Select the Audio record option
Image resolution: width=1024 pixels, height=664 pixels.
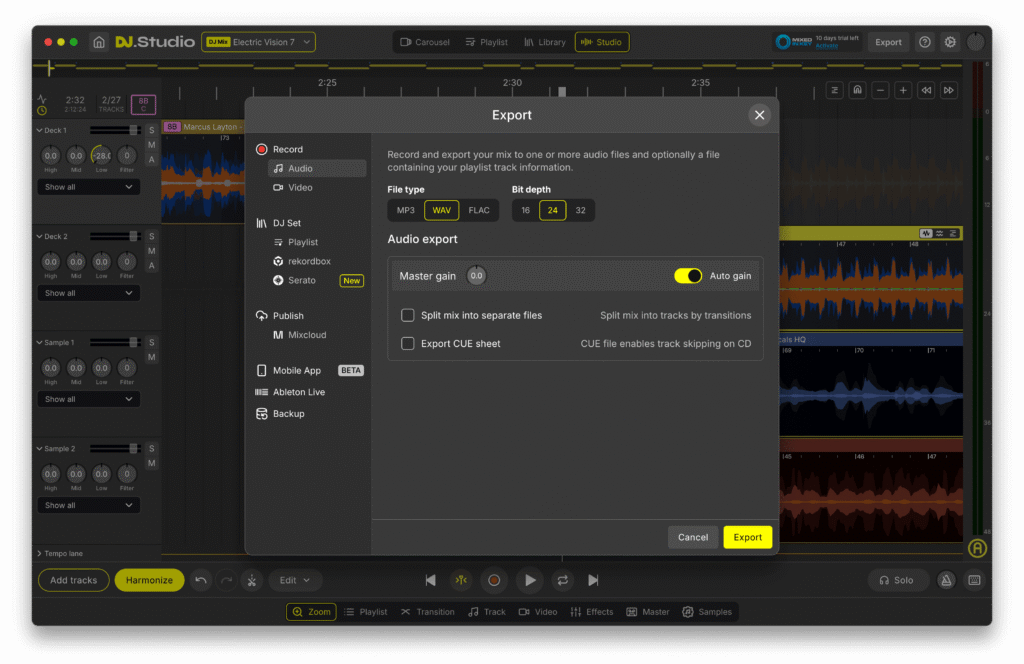317,168
